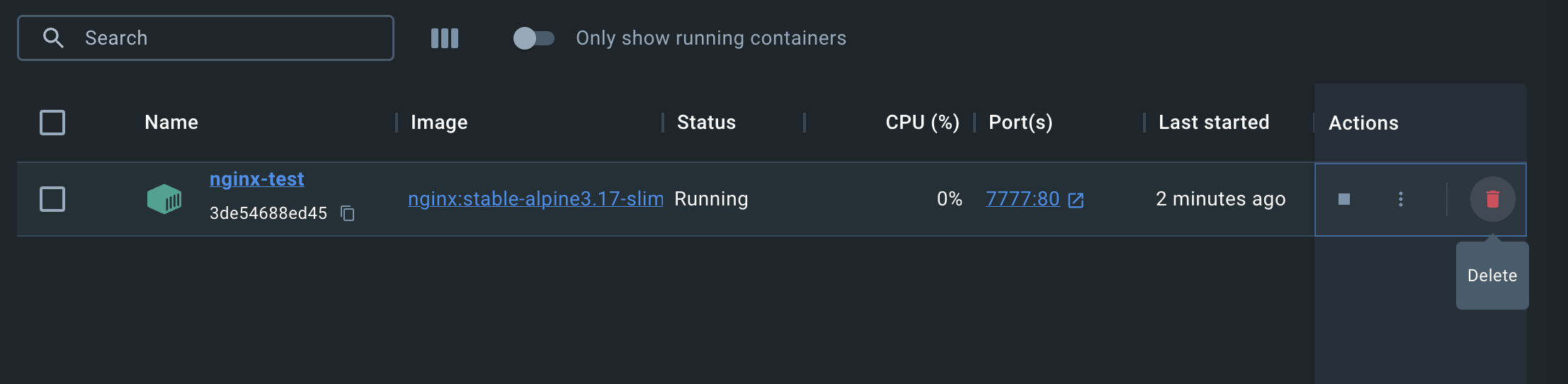Open the manage columns icon

(445, 38)
